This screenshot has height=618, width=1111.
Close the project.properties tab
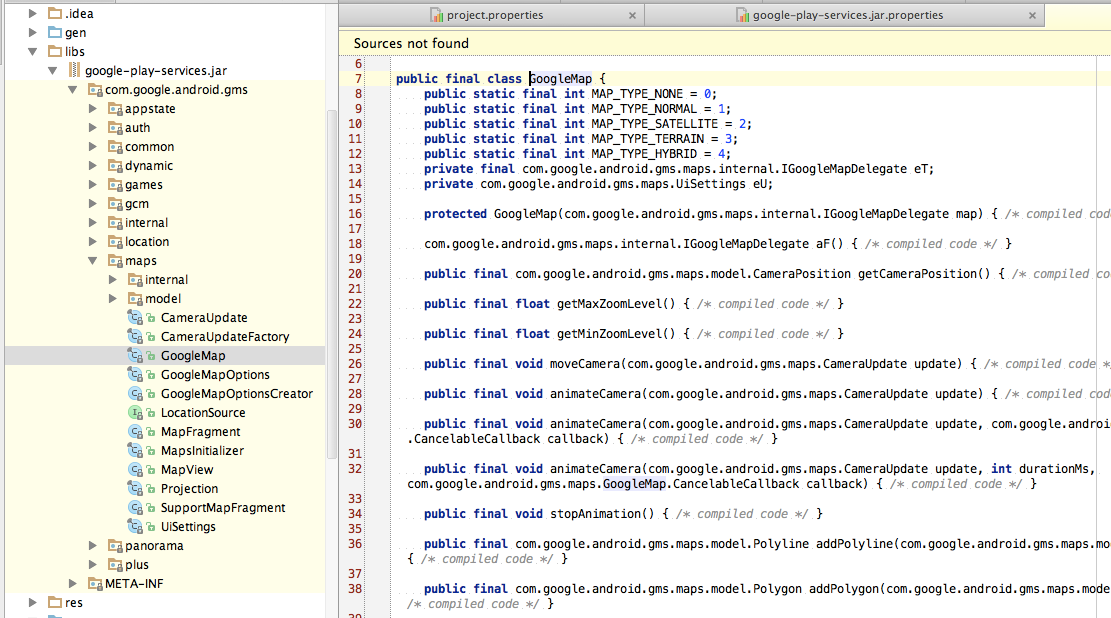click(632, 15)
